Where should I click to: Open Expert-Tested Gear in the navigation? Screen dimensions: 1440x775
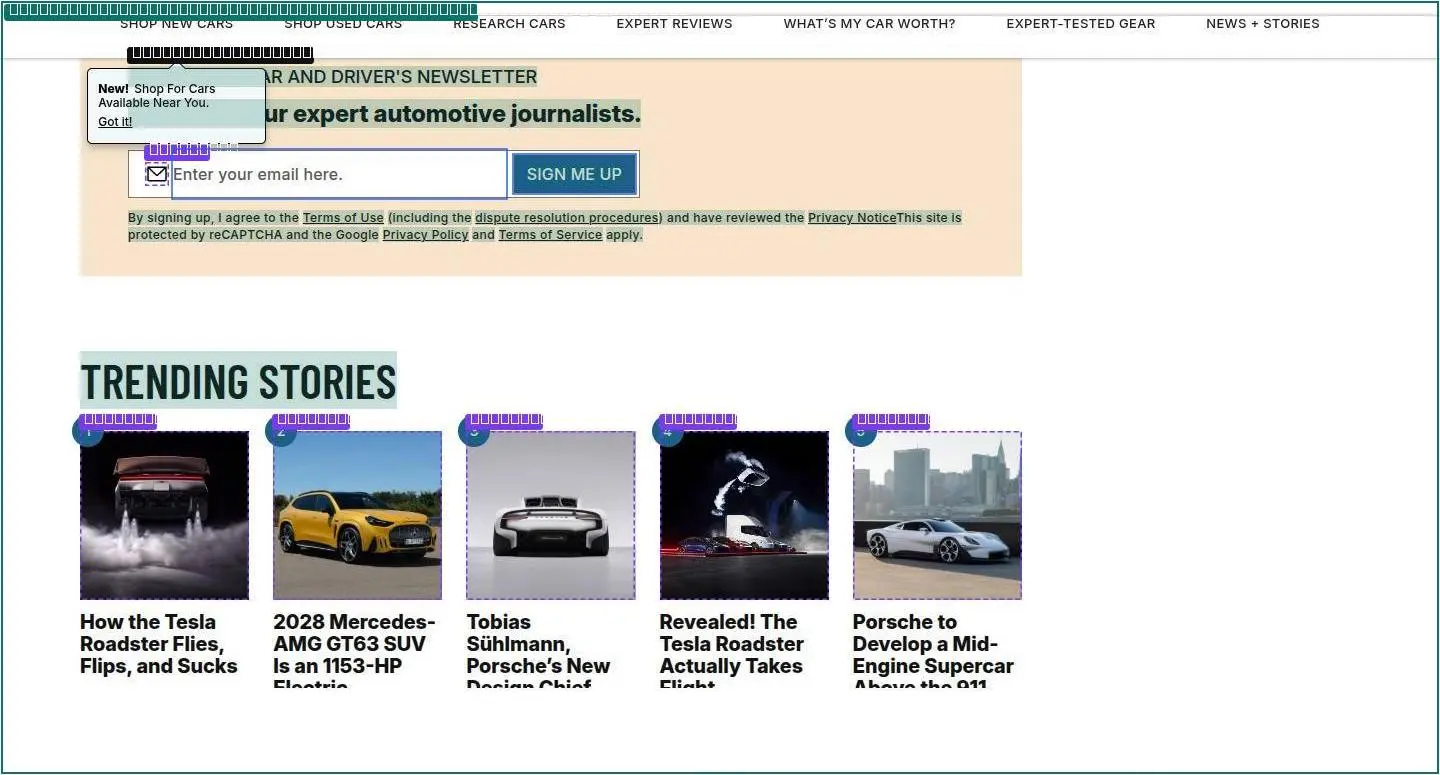(1081, 23)
